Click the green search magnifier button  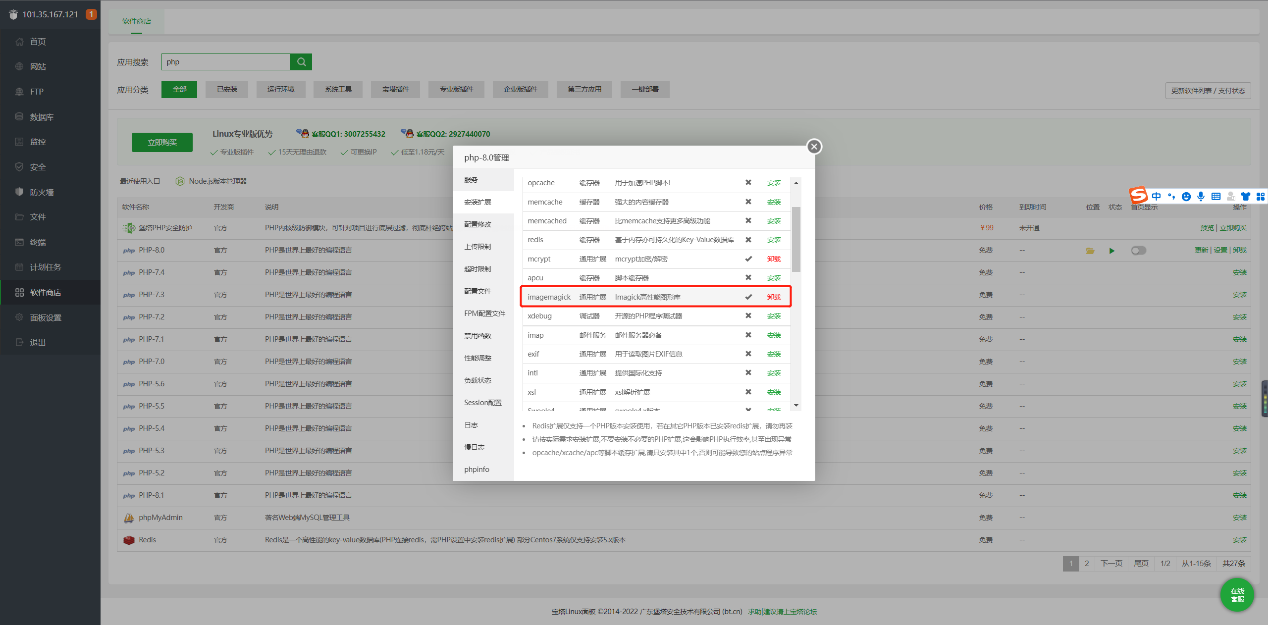[x=301, y=62]
